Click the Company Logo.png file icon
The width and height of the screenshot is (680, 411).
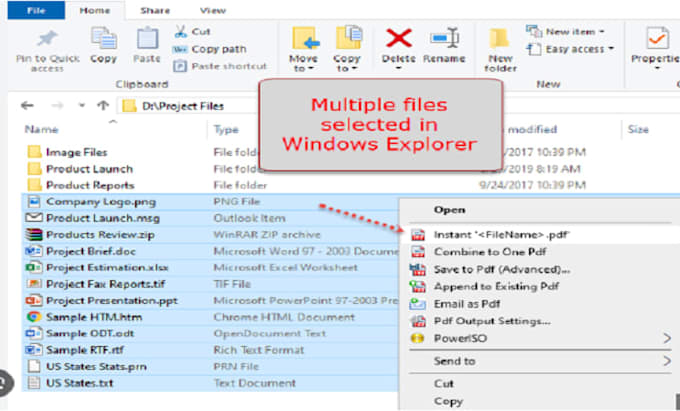coord(34,202)
